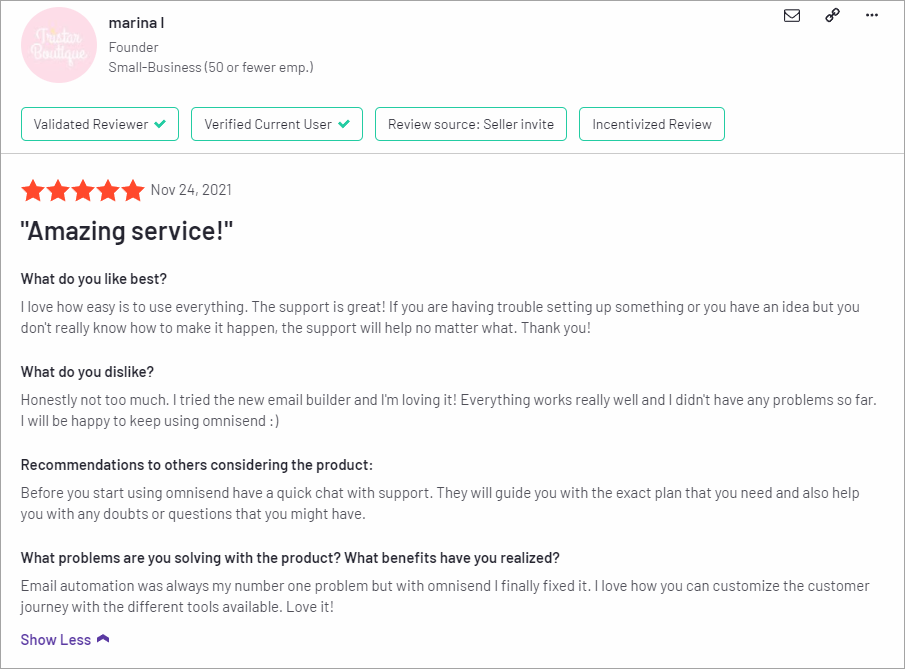Image resolution: width=905 pixels, height=669 pixels.
Task: Click the Founder job title text
Action: (133, 47)
